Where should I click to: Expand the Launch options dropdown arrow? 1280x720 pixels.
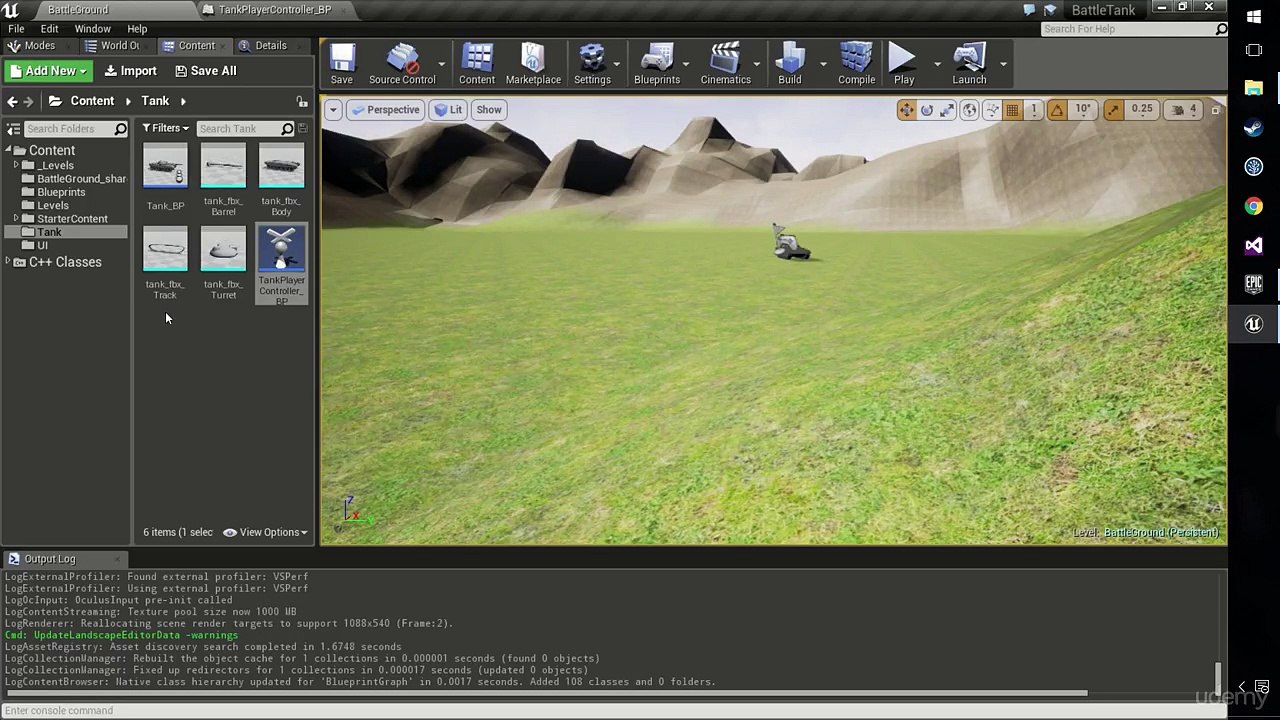click(1003, 64)
